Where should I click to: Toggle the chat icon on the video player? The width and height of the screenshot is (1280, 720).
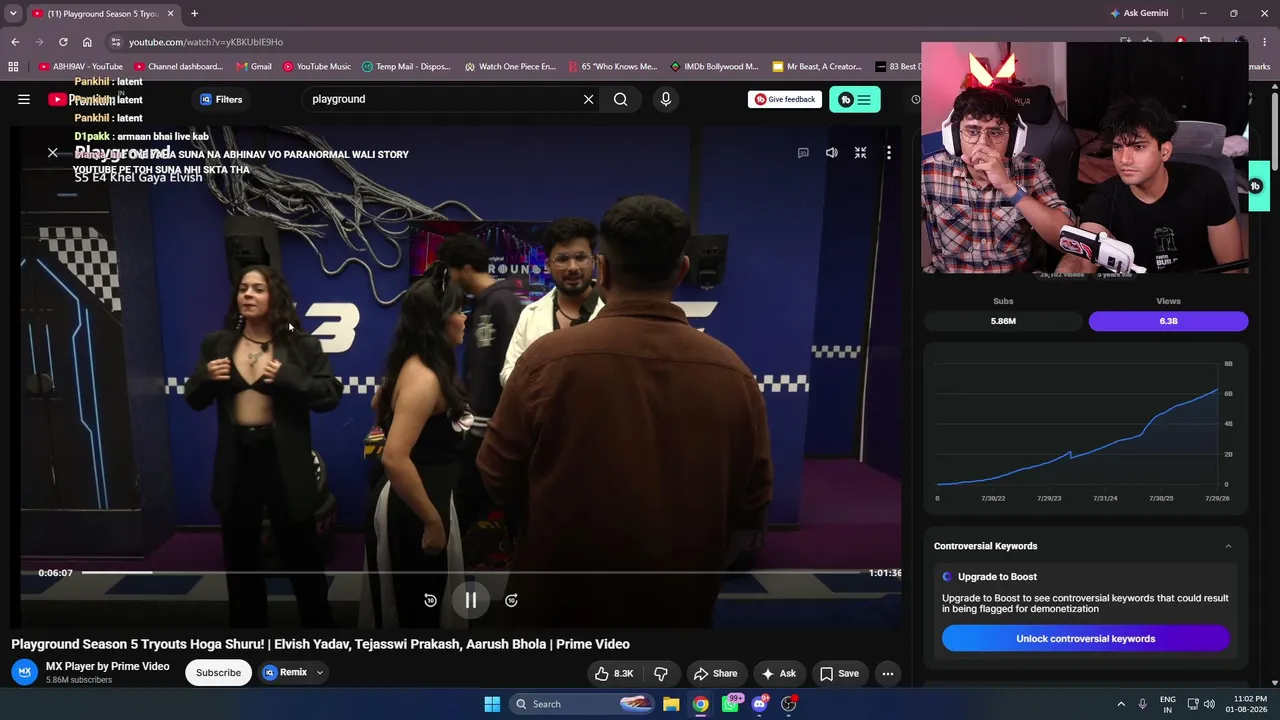pos(803,153)
